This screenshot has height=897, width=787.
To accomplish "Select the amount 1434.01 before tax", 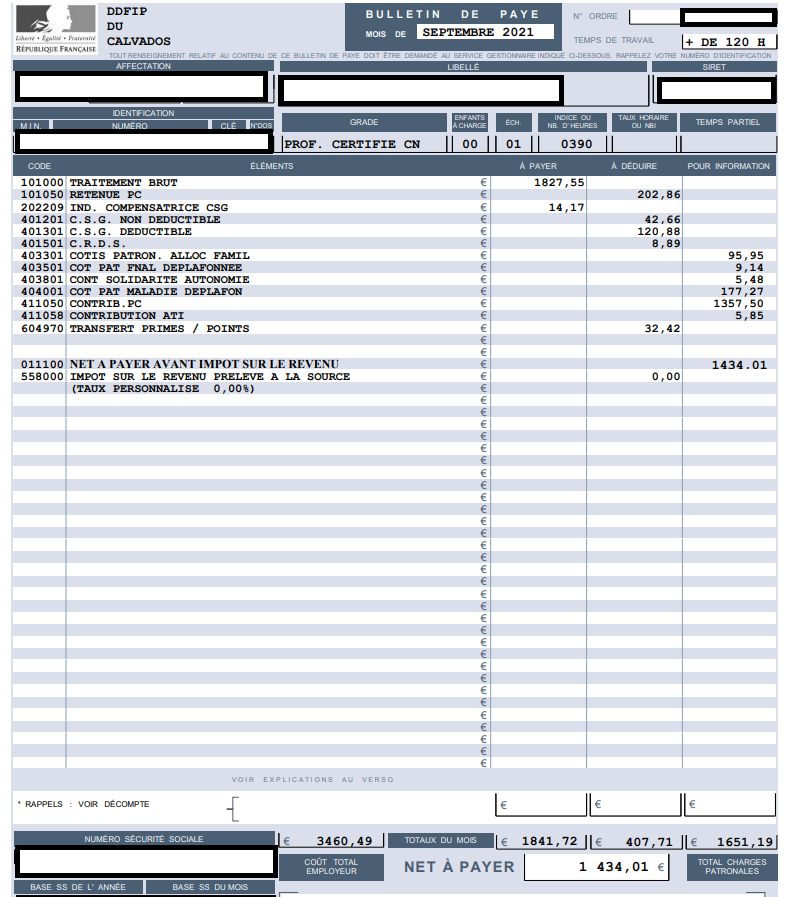I will click(x=739, y=365).
